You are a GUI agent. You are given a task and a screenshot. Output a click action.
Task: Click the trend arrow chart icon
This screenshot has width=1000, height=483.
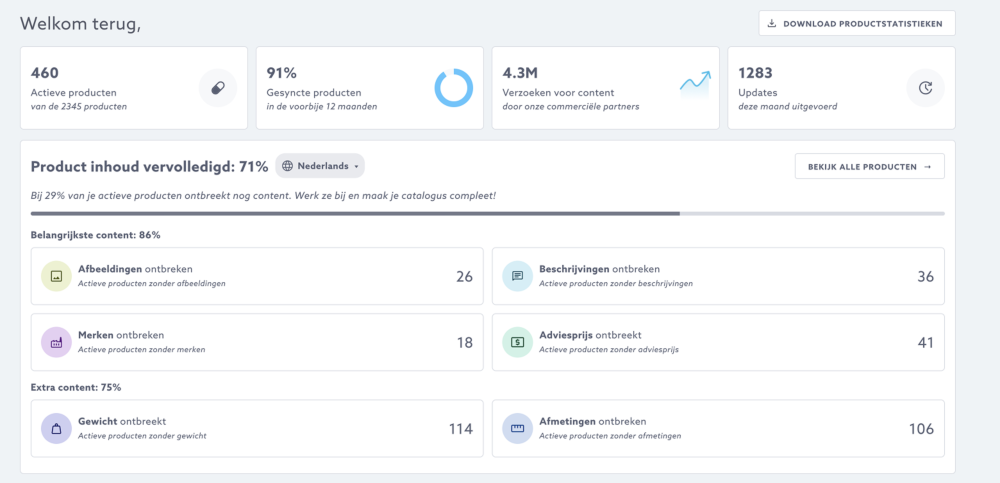pos(694,85)
